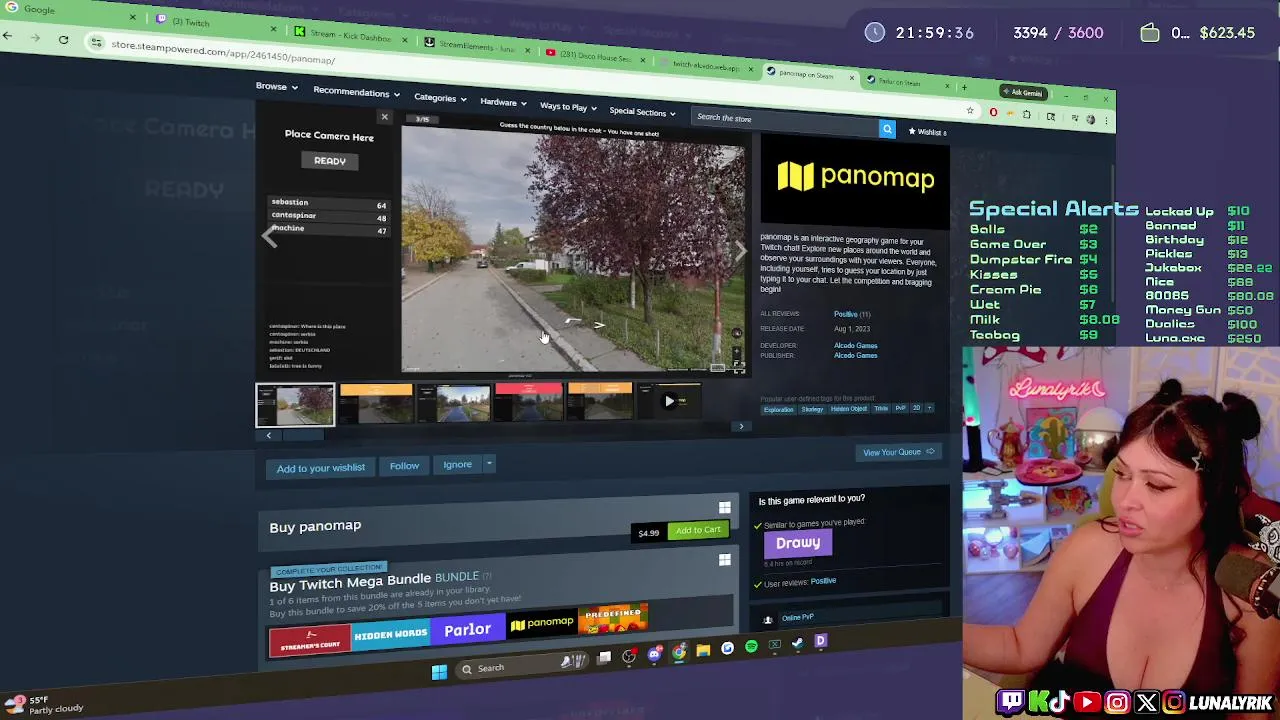Reload the page with the refresh icon

(x=63, y=40)
